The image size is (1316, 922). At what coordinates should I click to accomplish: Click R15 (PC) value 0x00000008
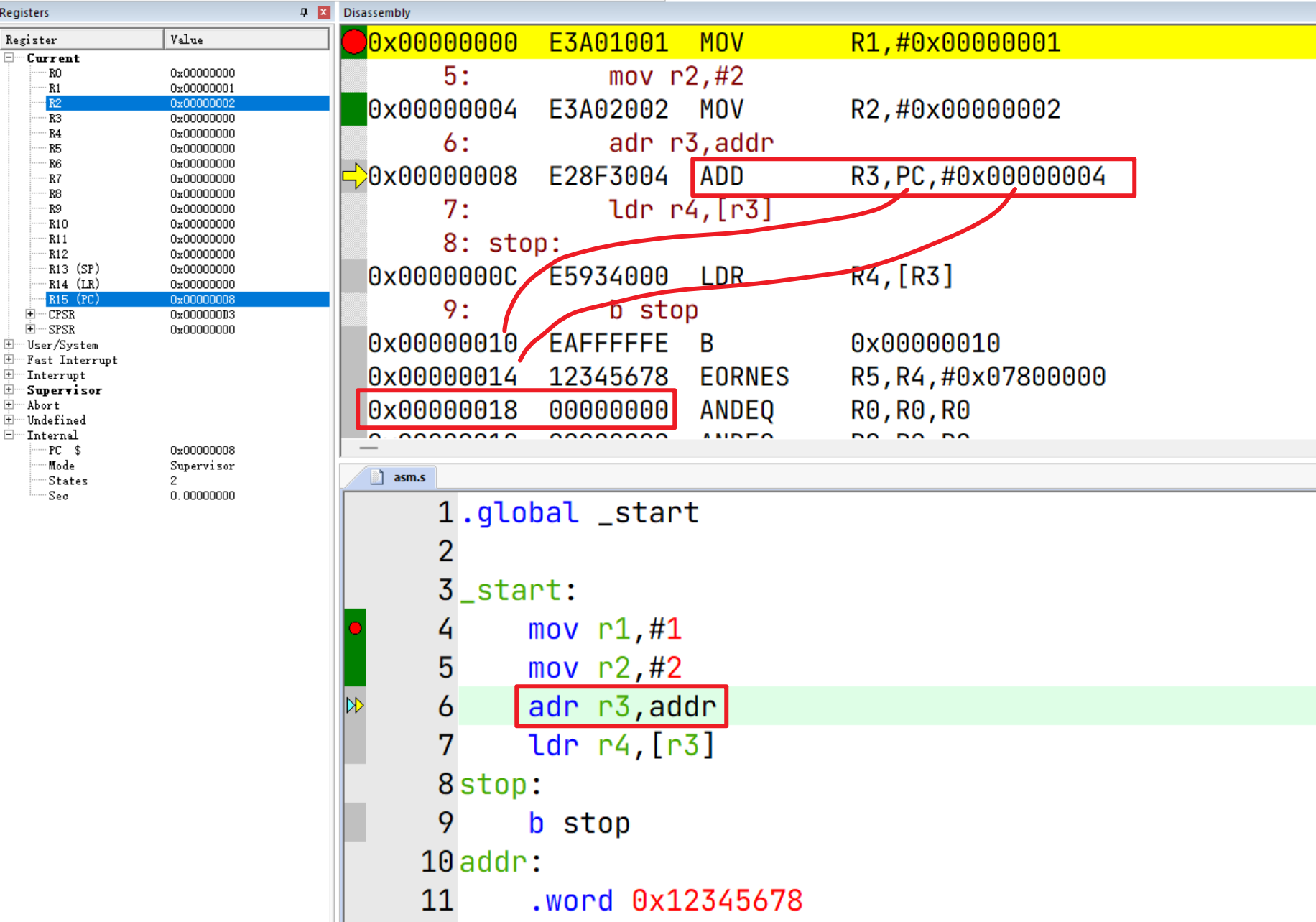203,299
